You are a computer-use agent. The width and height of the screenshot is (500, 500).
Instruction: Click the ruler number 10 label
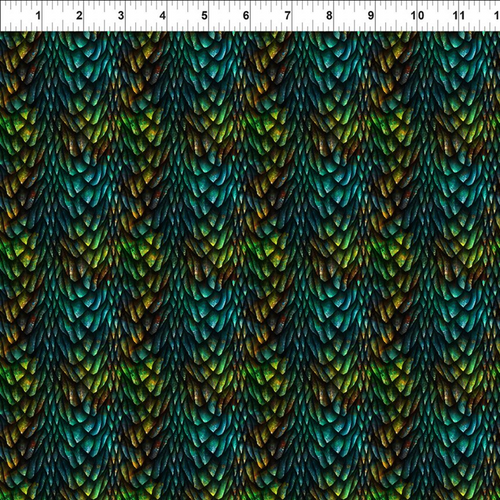click(417, 15)
